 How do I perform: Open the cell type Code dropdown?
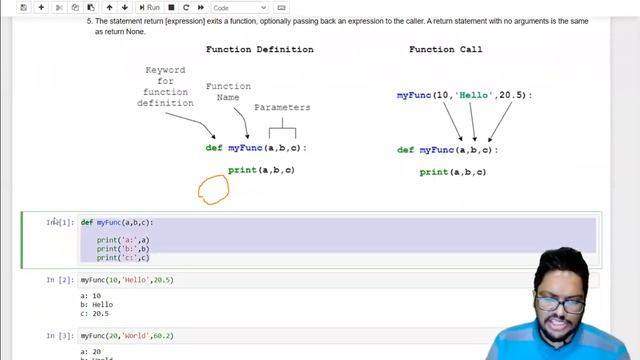[x=240, y=8]
